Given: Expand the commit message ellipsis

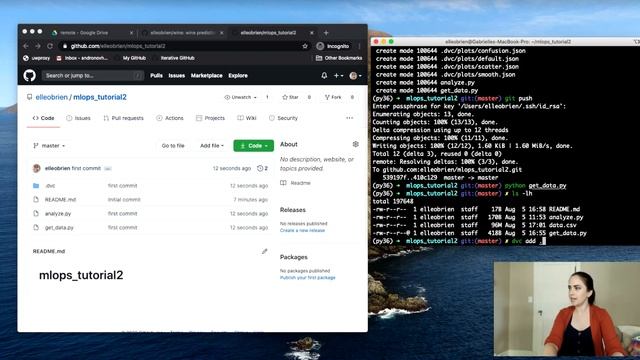Looking at the screenshot, I should pyautogui.click(x=107, y=168).
